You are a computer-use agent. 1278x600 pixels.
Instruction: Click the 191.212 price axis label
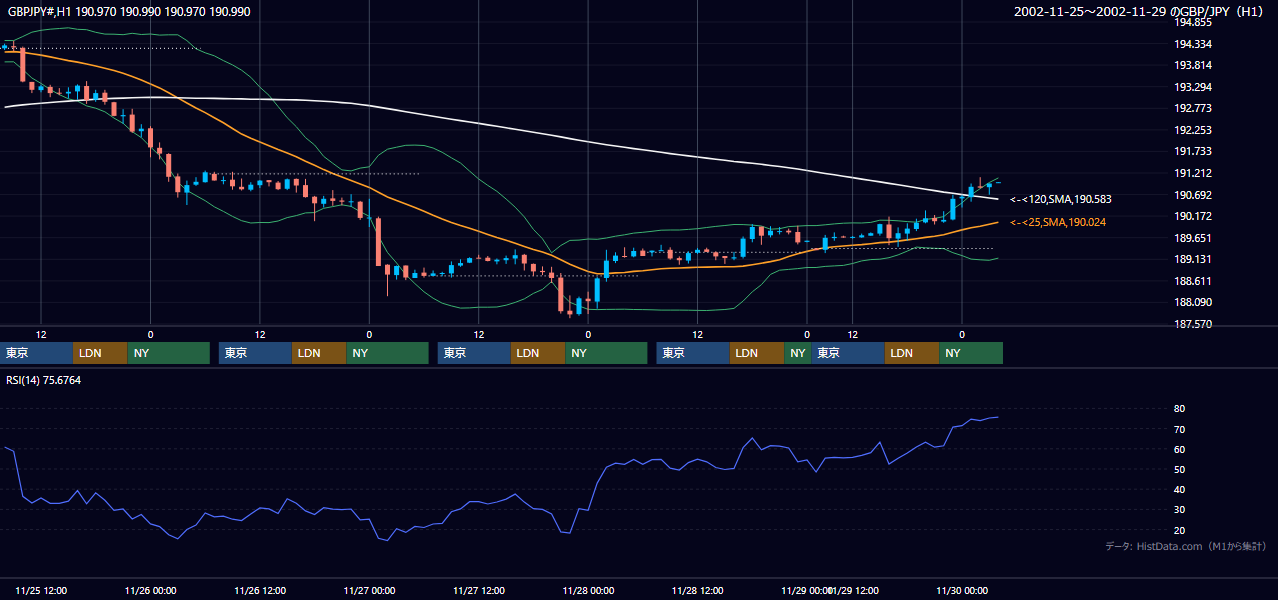1194,173
